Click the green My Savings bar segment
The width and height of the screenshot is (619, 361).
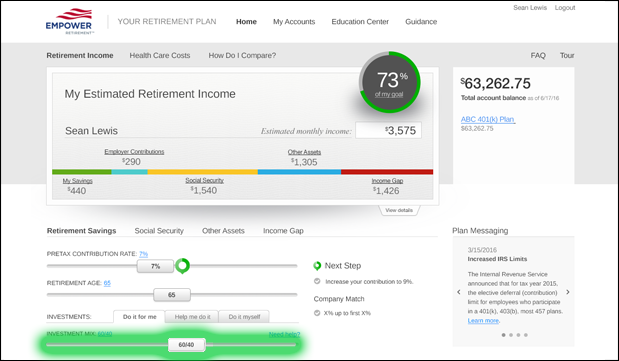pos(82,172)
